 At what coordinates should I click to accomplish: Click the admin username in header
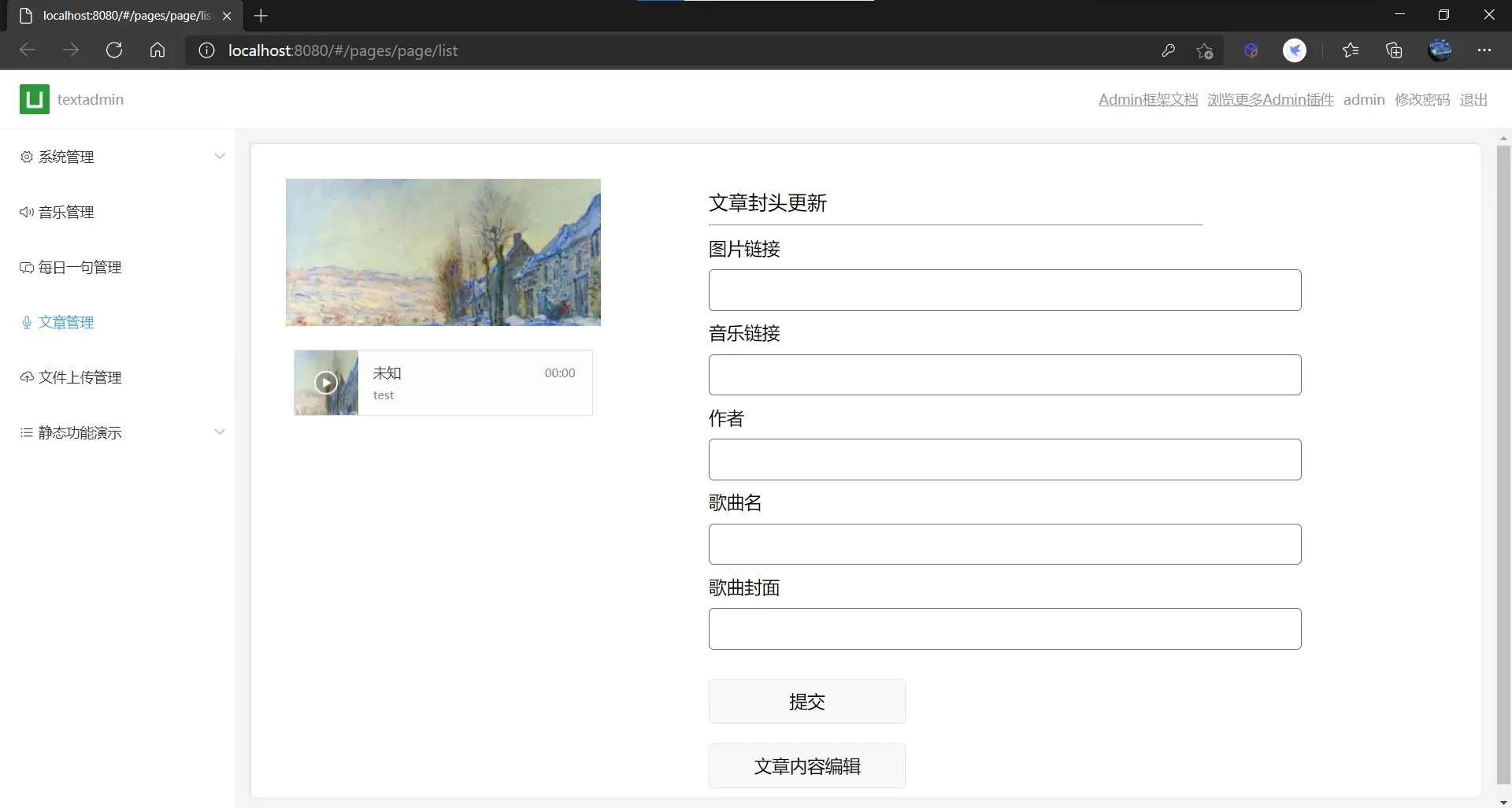(x=1364, y=99)
